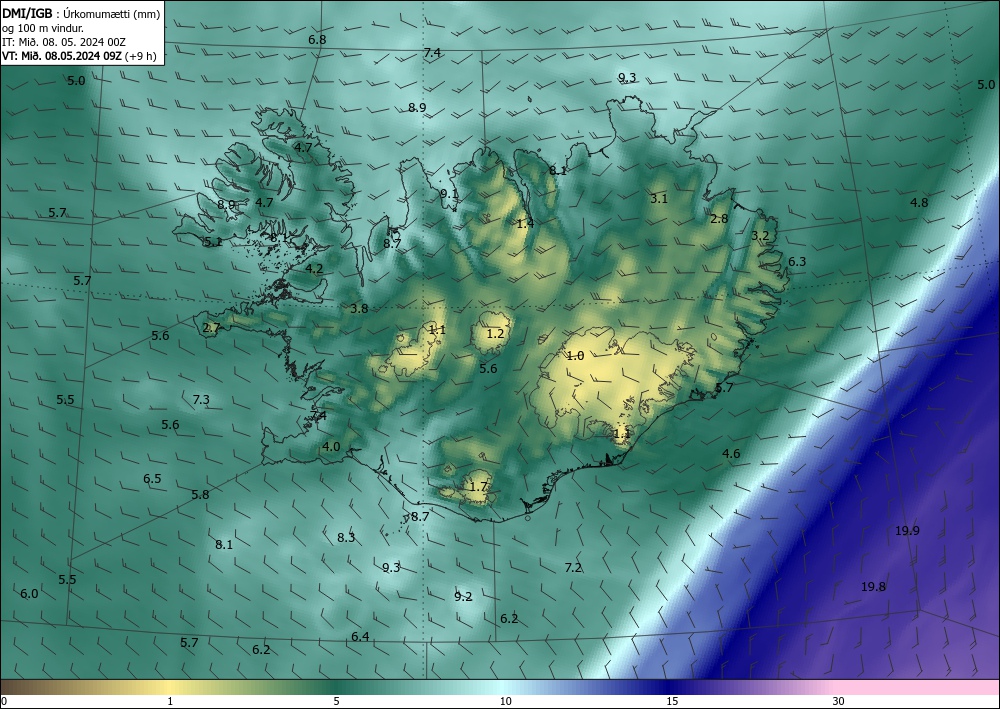Image resolution: width=1000 pixels, height=709 pixels.
Task: Click the 4.8 value on the map
Action: pyautogui.click(x=919, y=202)
